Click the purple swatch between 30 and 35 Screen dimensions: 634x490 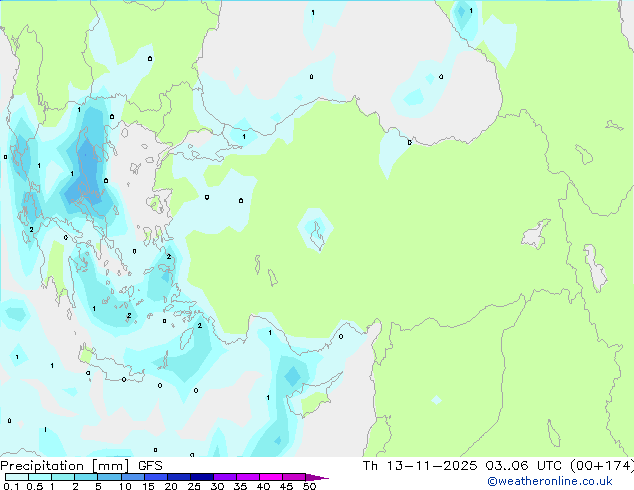click(x=224, y=477)
